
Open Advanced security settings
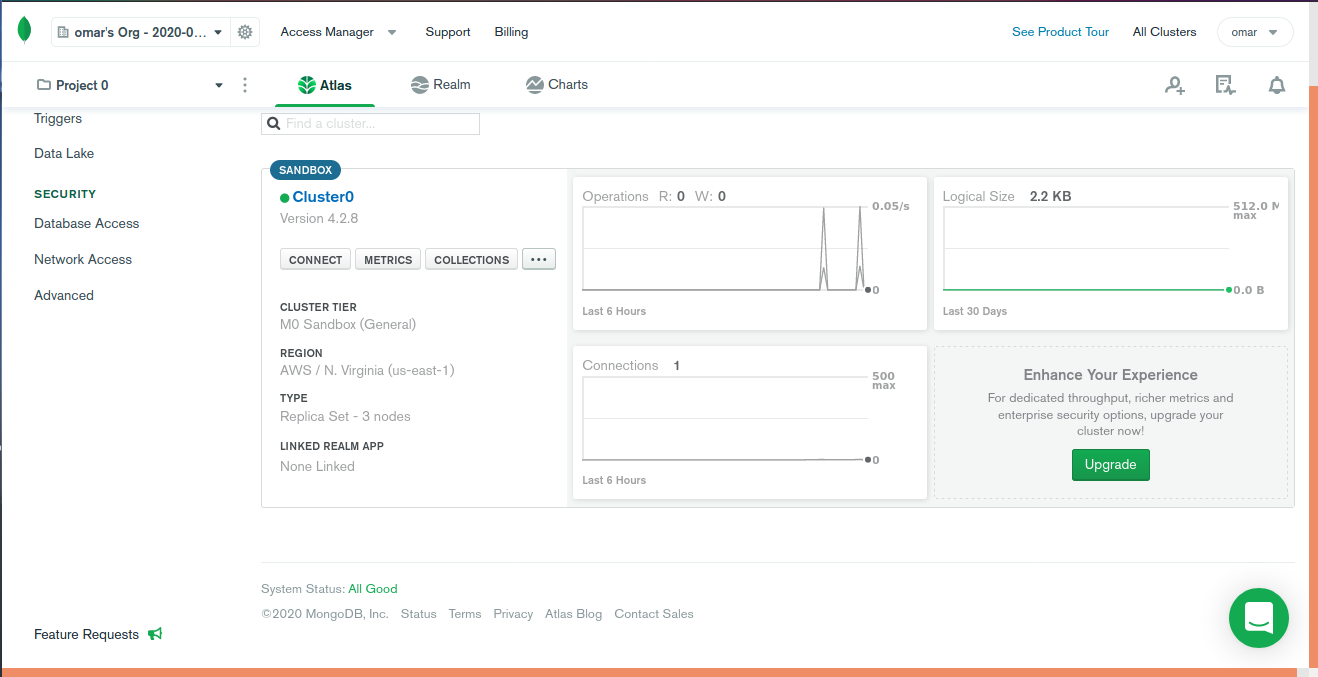pyautogui.click(x=64, y=295)
